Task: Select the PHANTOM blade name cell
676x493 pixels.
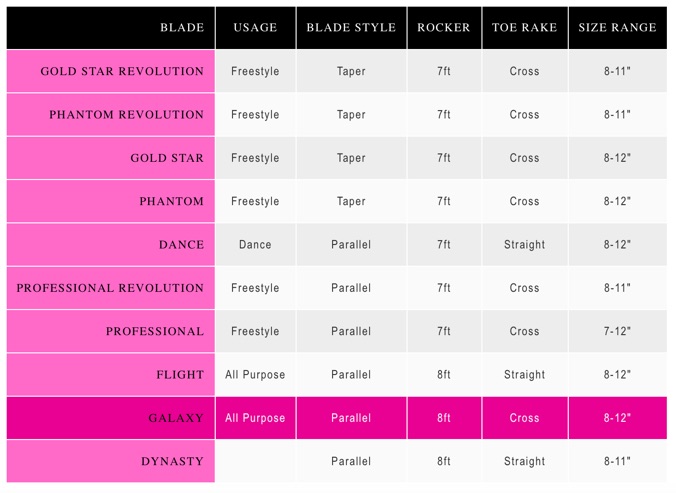Action: (x=111, y=201)
